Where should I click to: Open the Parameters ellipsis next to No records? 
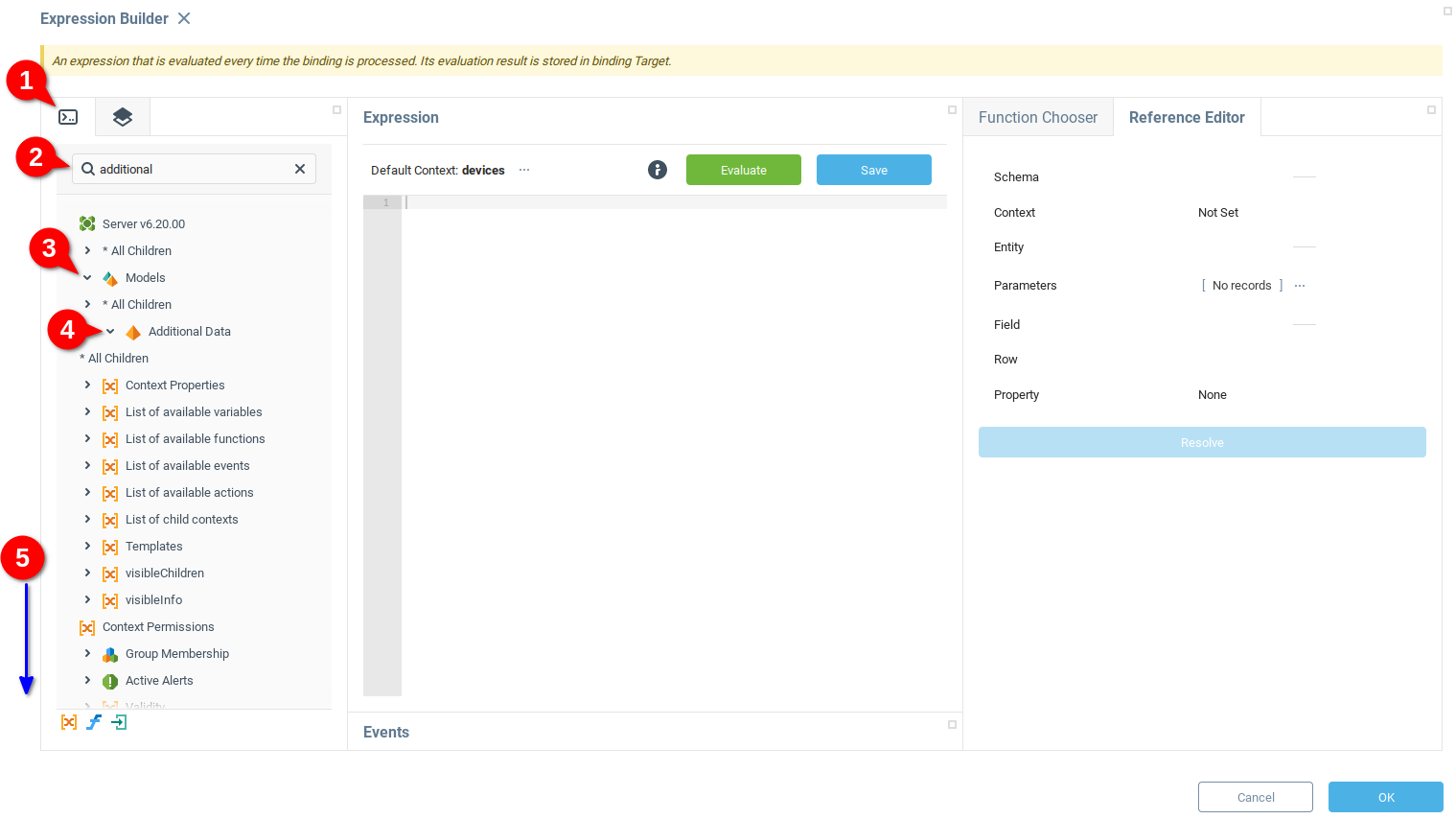pyautogui.click(x=1300, y=286)
